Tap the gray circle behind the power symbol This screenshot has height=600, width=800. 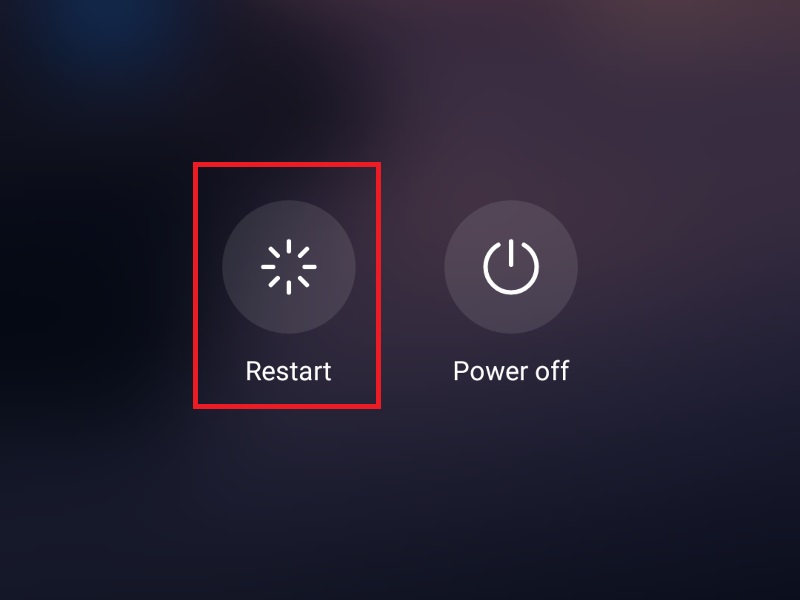coord(511,267)
